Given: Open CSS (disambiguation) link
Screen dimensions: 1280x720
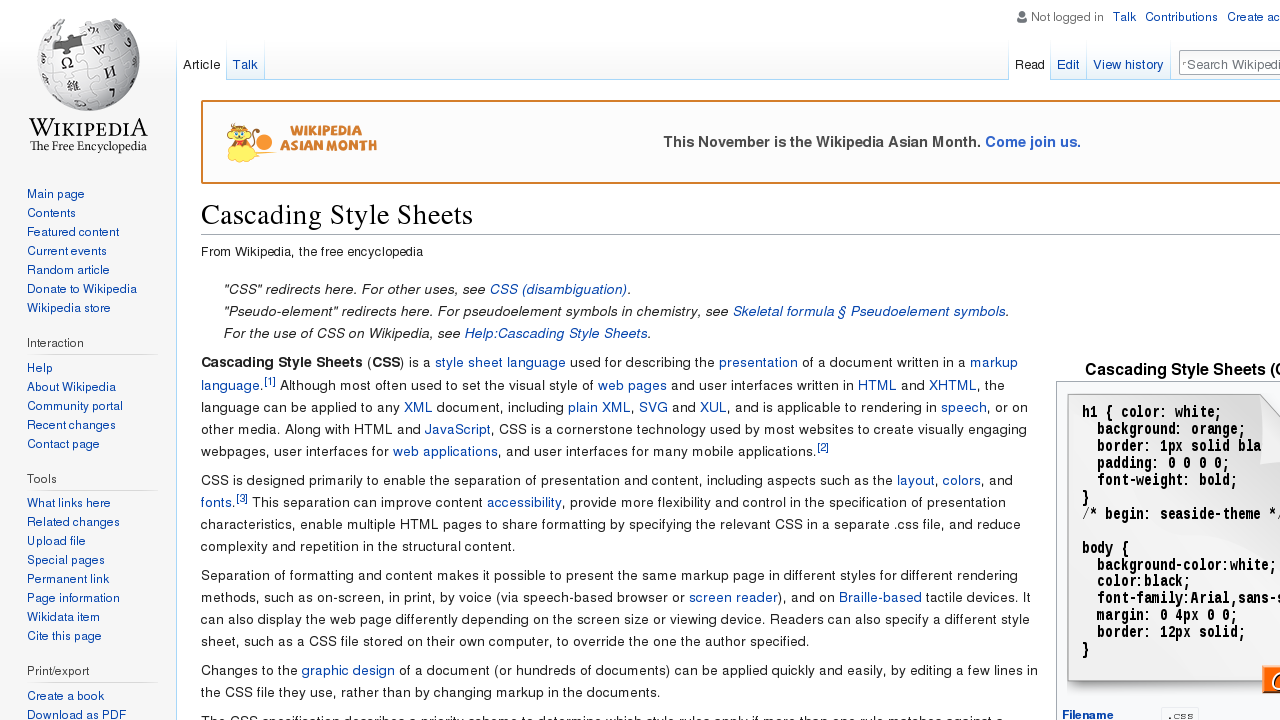Looking at the screenshot, I should (x=558, y=289).
